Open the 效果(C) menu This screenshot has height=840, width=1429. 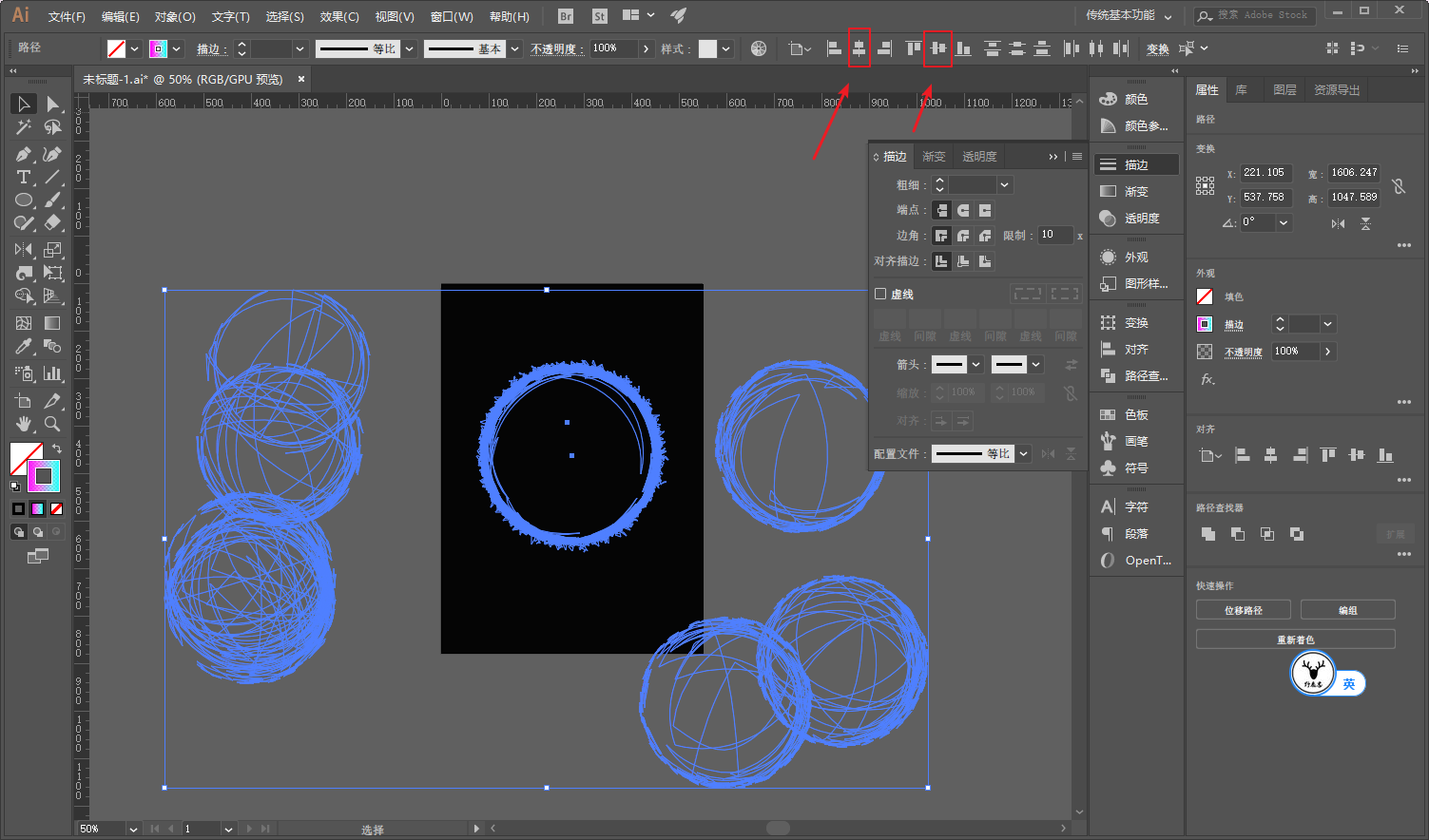339,16
